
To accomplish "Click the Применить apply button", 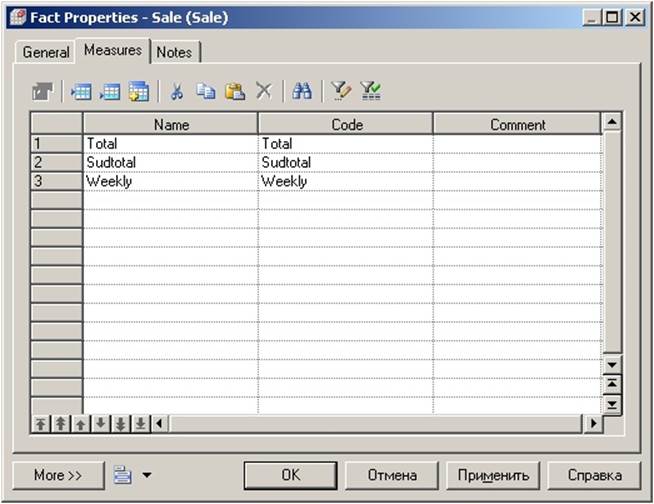I will [493, 475].
